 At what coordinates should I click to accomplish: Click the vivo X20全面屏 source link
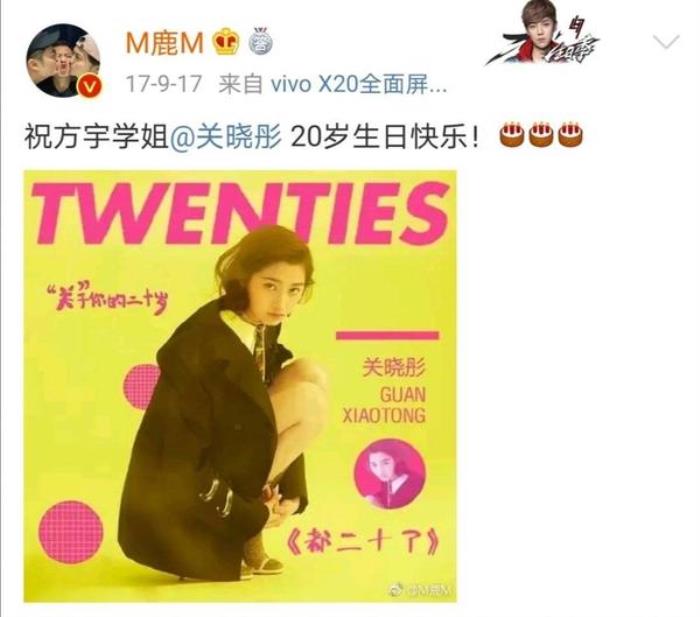click(x=359, y=84)
